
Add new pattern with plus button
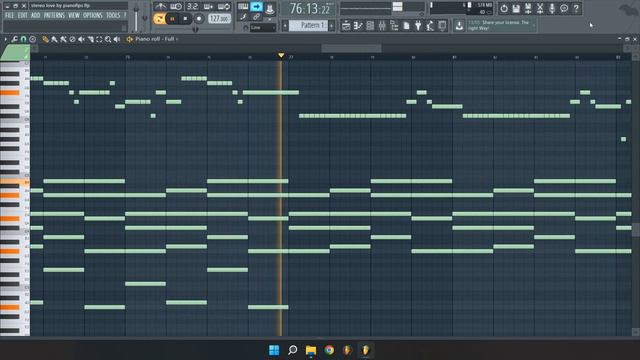click(331, 26)
